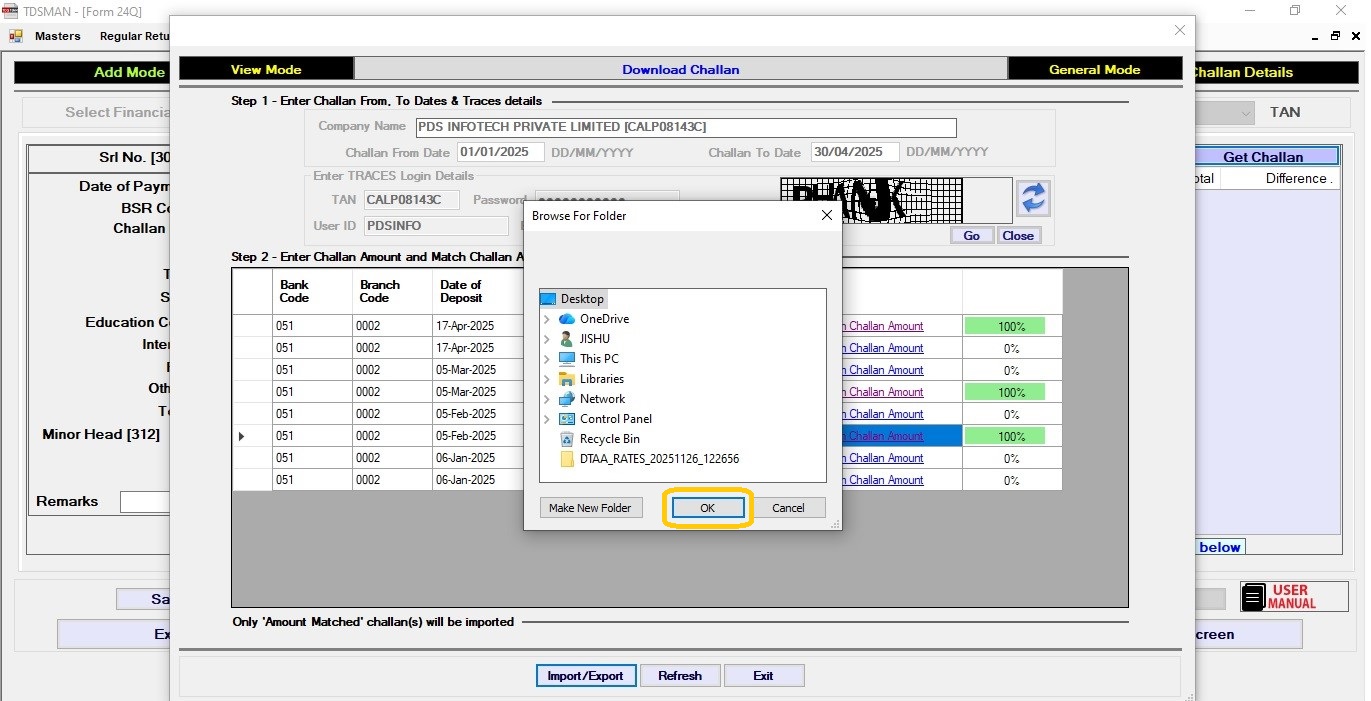Viewport: 1371px width, 701px height.
Task: Select the DTAA_RATES_20251126_122656 folder
Action: click(658, 459)
